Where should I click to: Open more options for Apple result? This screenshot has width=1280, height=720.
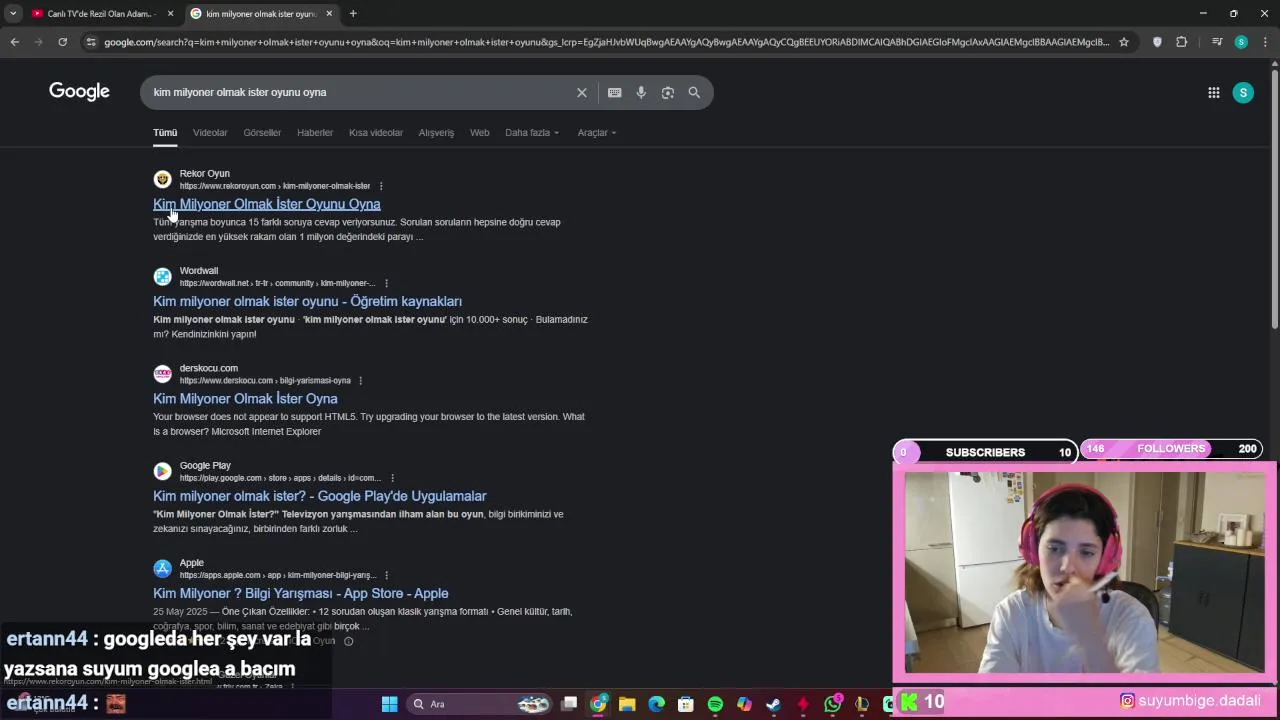pyautogui.click(x=386, y=575)
